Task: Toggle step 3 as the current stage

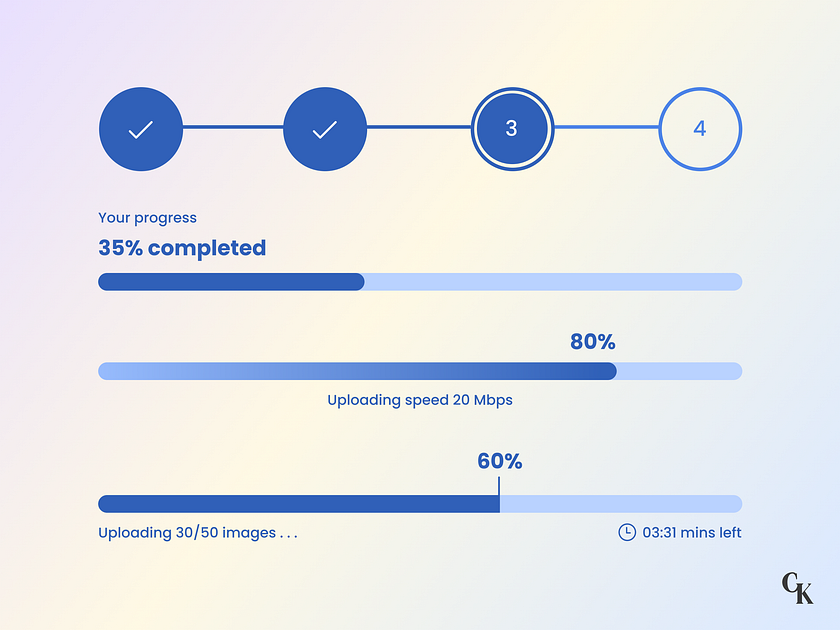Action: [x=512, y=128]
